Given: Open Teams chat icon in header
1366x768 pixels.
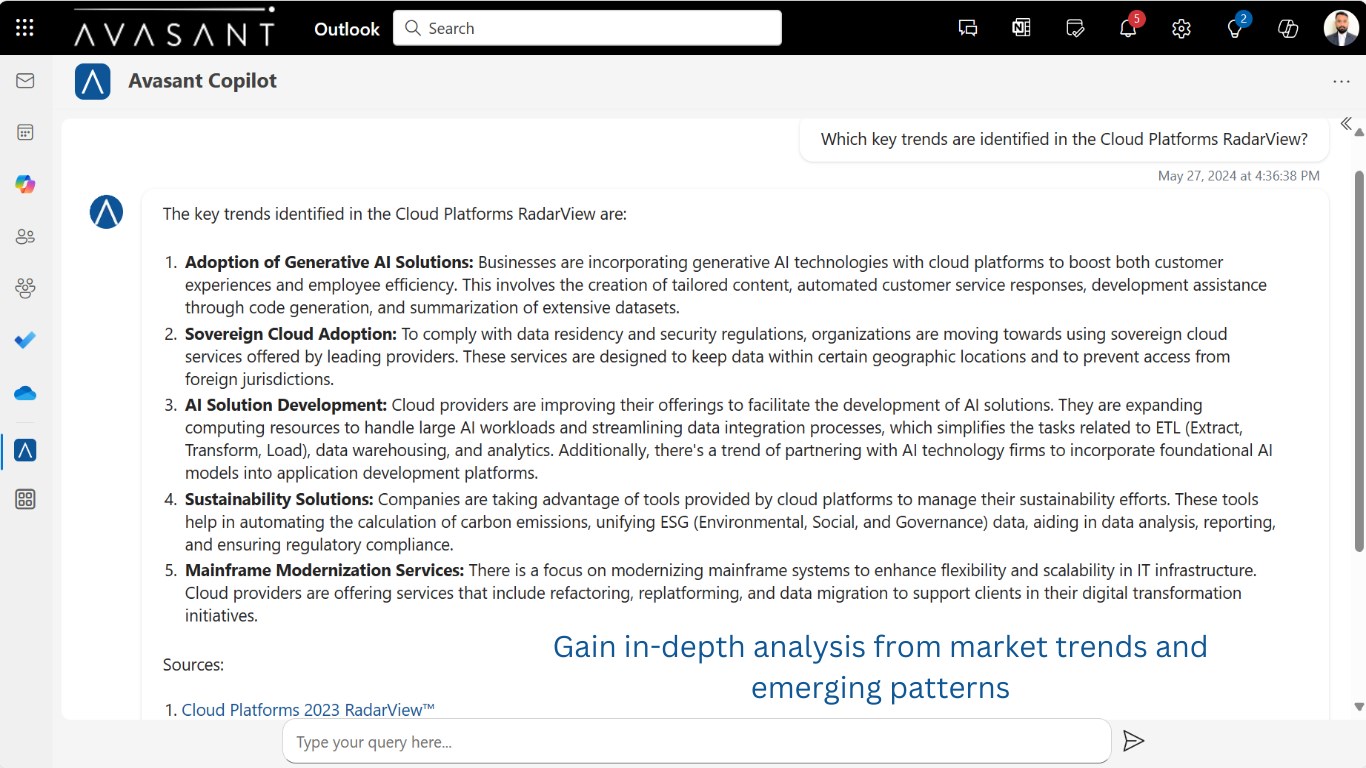Looking at the screenshot, I should point(967,28).
